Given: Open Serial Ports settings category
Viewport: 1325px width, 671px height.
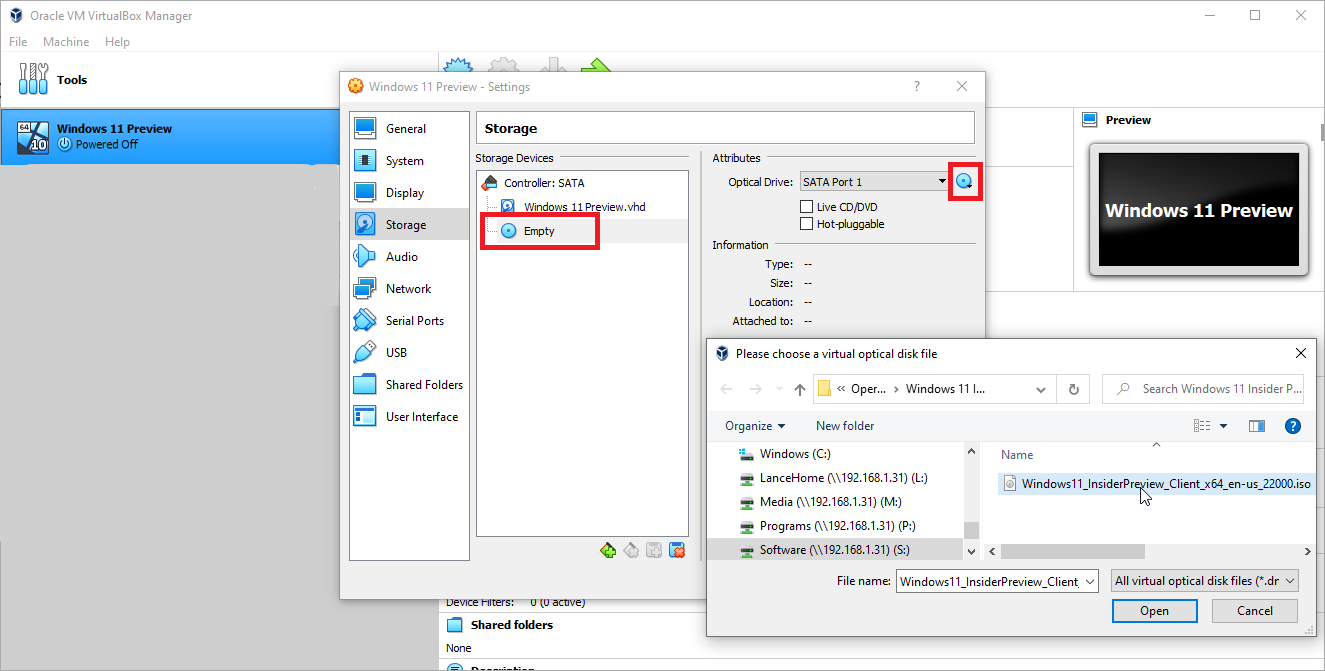Looking at the screenshot, I should click(409, 321).
